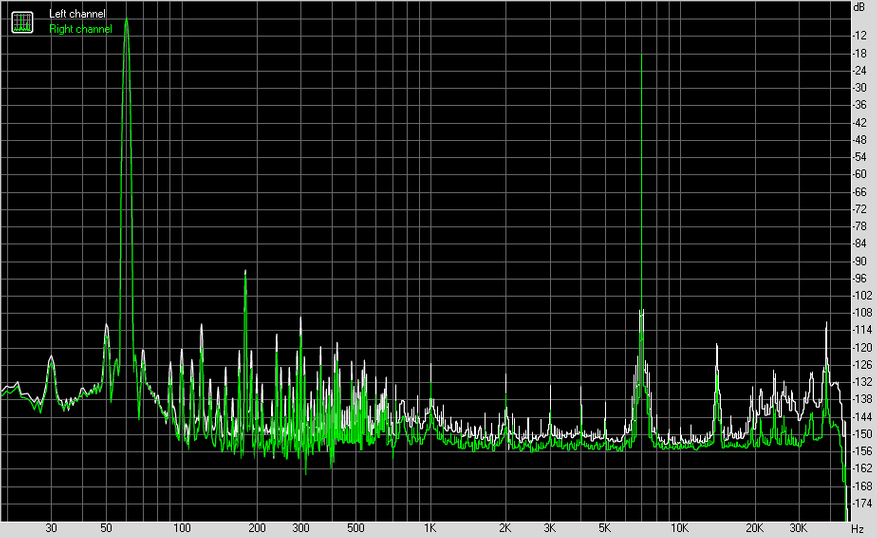This screenshot has width=877, height=538.
Task: Click the 30K frequency label
Action: [x=799, y=528]
